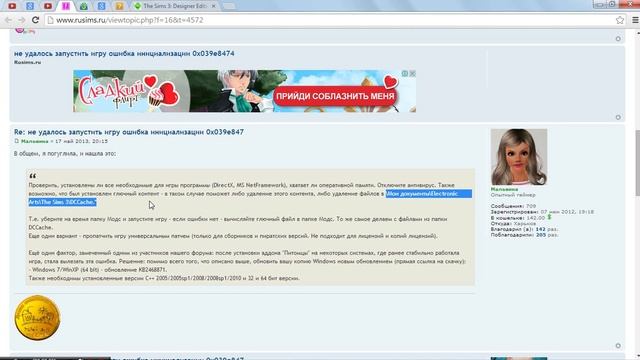Switch to The Sims 3: Designer Edition tab
The image size is (640, 360).
click(x=176, y=6)
